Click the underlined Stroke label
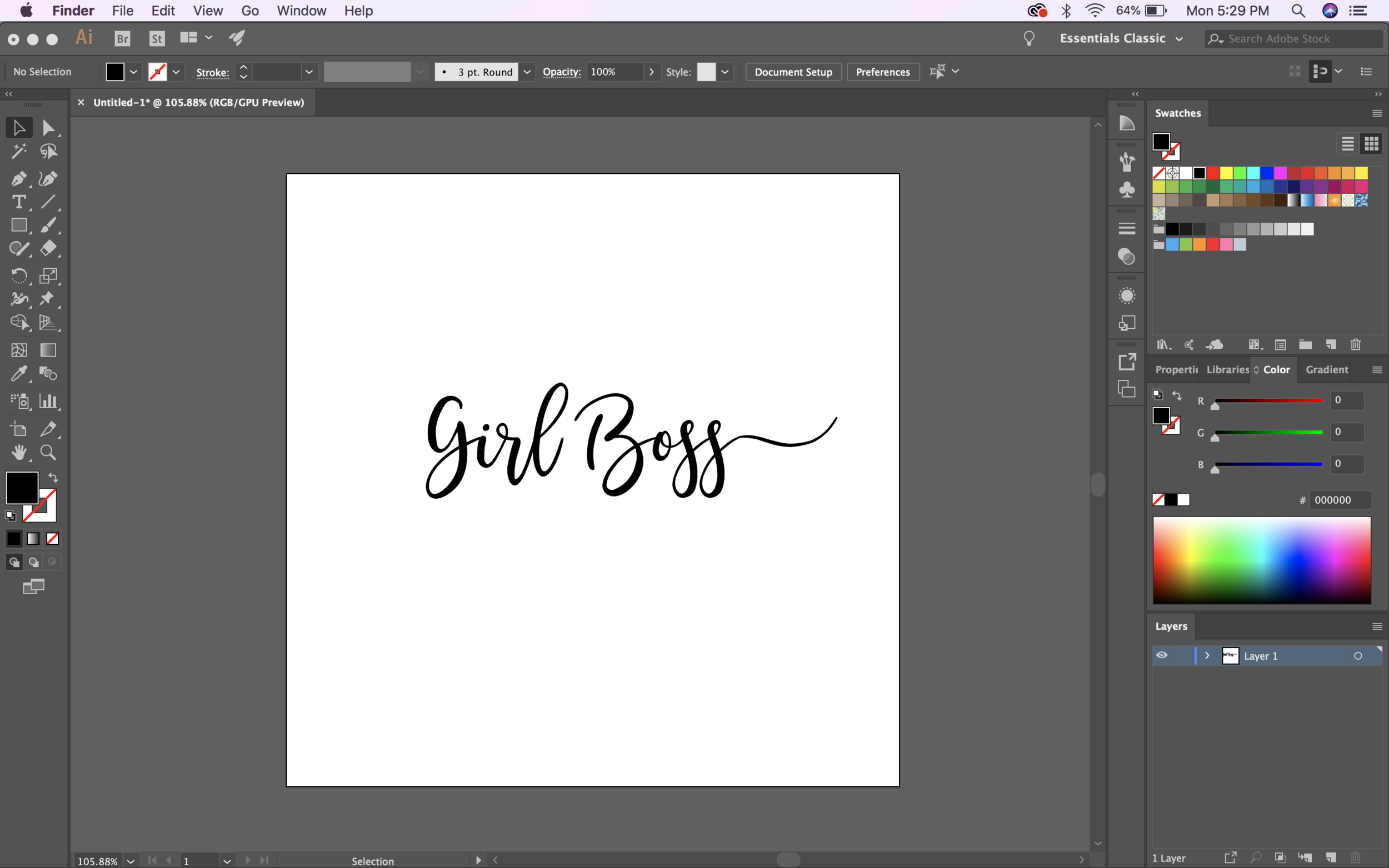 tap(212, 72)
